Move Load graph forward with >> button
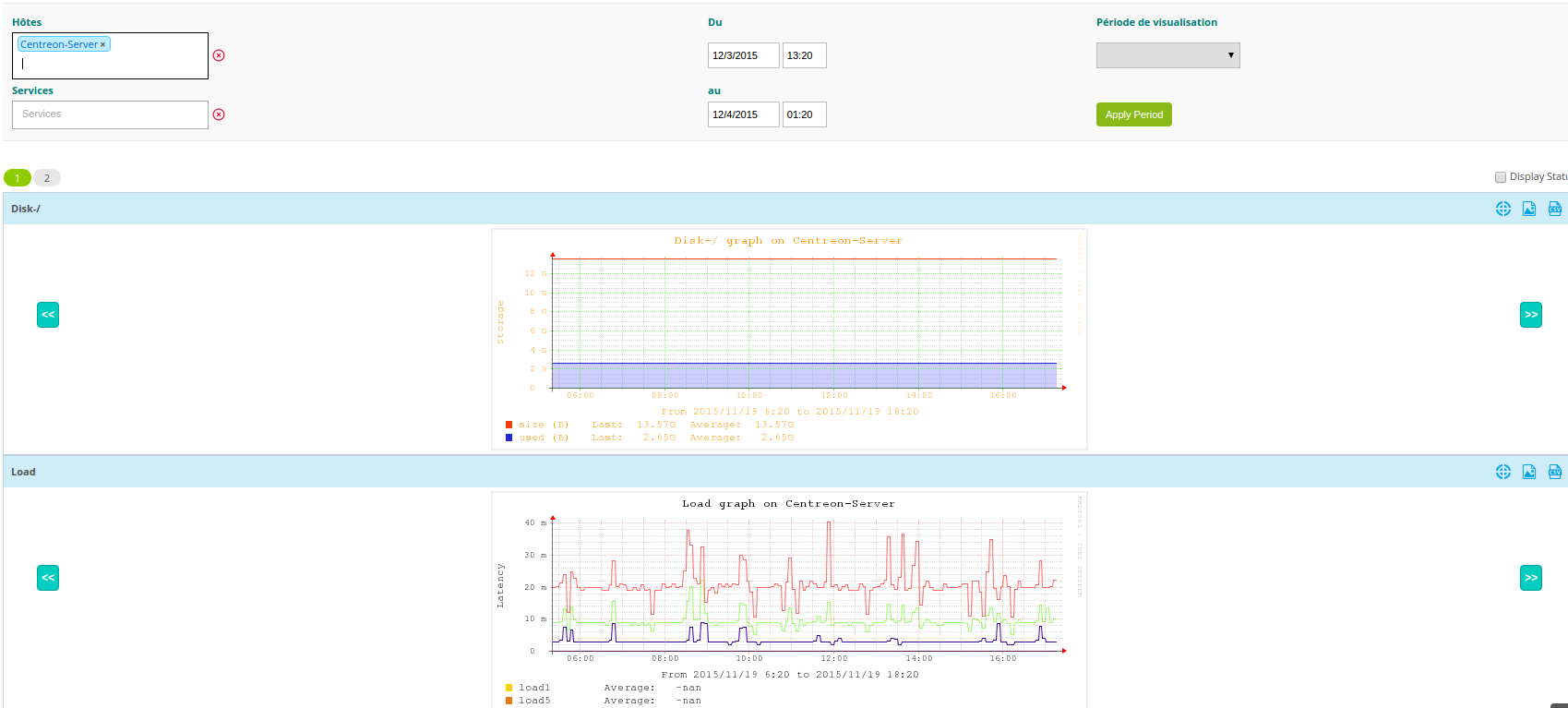1568x708 pixels. coord(1530,578)
